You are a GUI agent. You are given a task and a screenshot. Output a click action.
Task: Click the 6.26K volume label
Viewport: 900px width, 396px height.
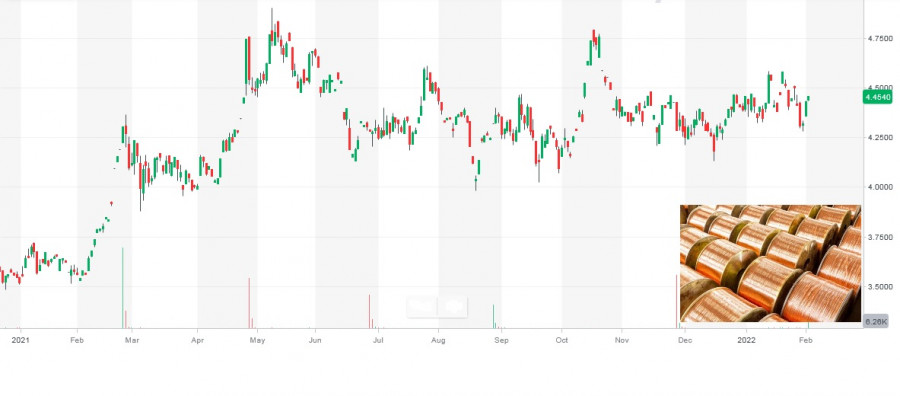(877, 322)
